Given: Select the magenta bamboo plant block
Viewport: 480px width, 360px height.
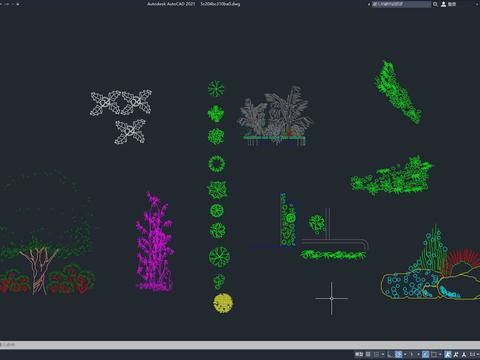Looking at the screenshot, I should click(155, 242).
